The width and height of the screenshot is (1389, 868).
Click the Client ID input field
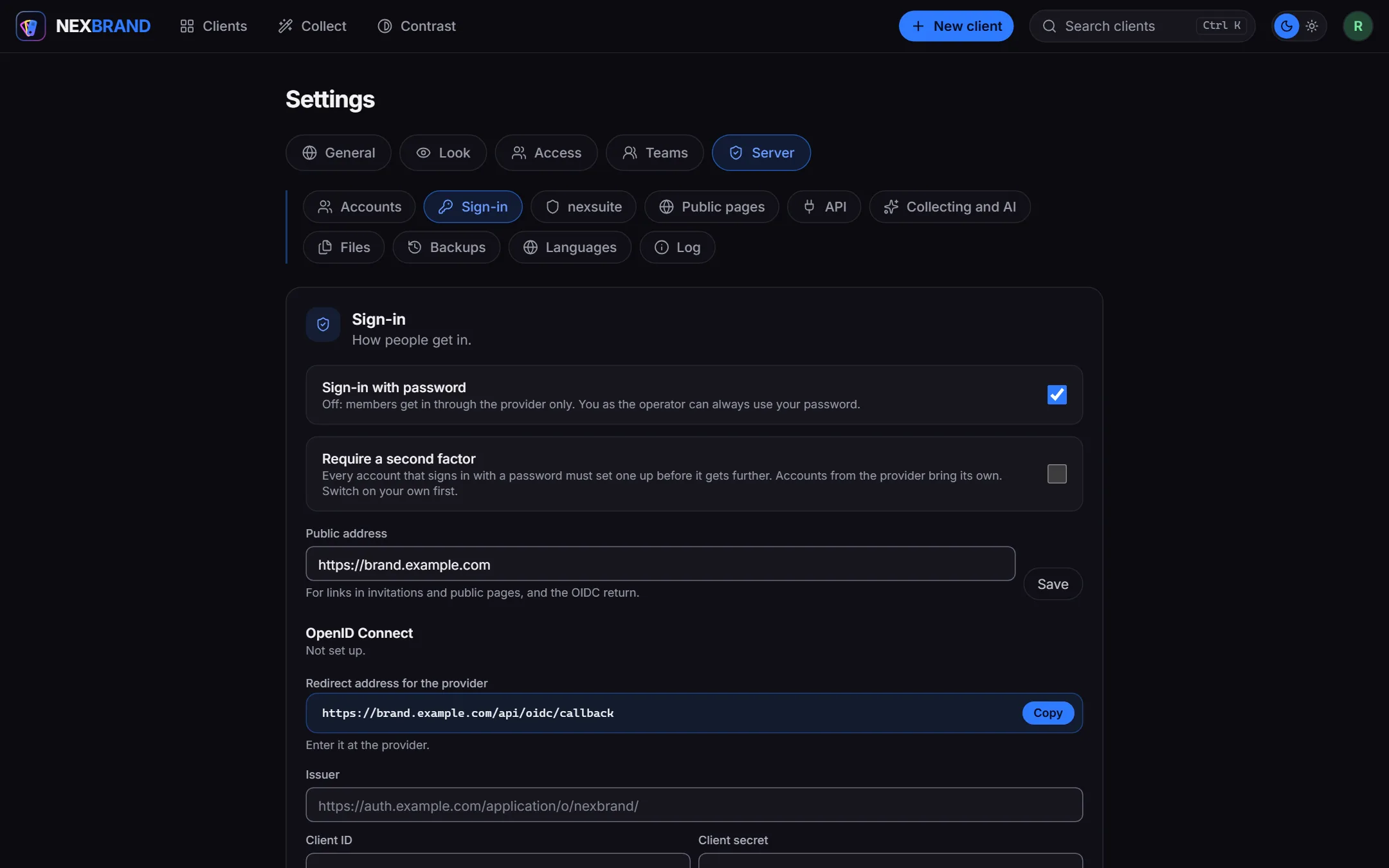(x=498, y=860)
